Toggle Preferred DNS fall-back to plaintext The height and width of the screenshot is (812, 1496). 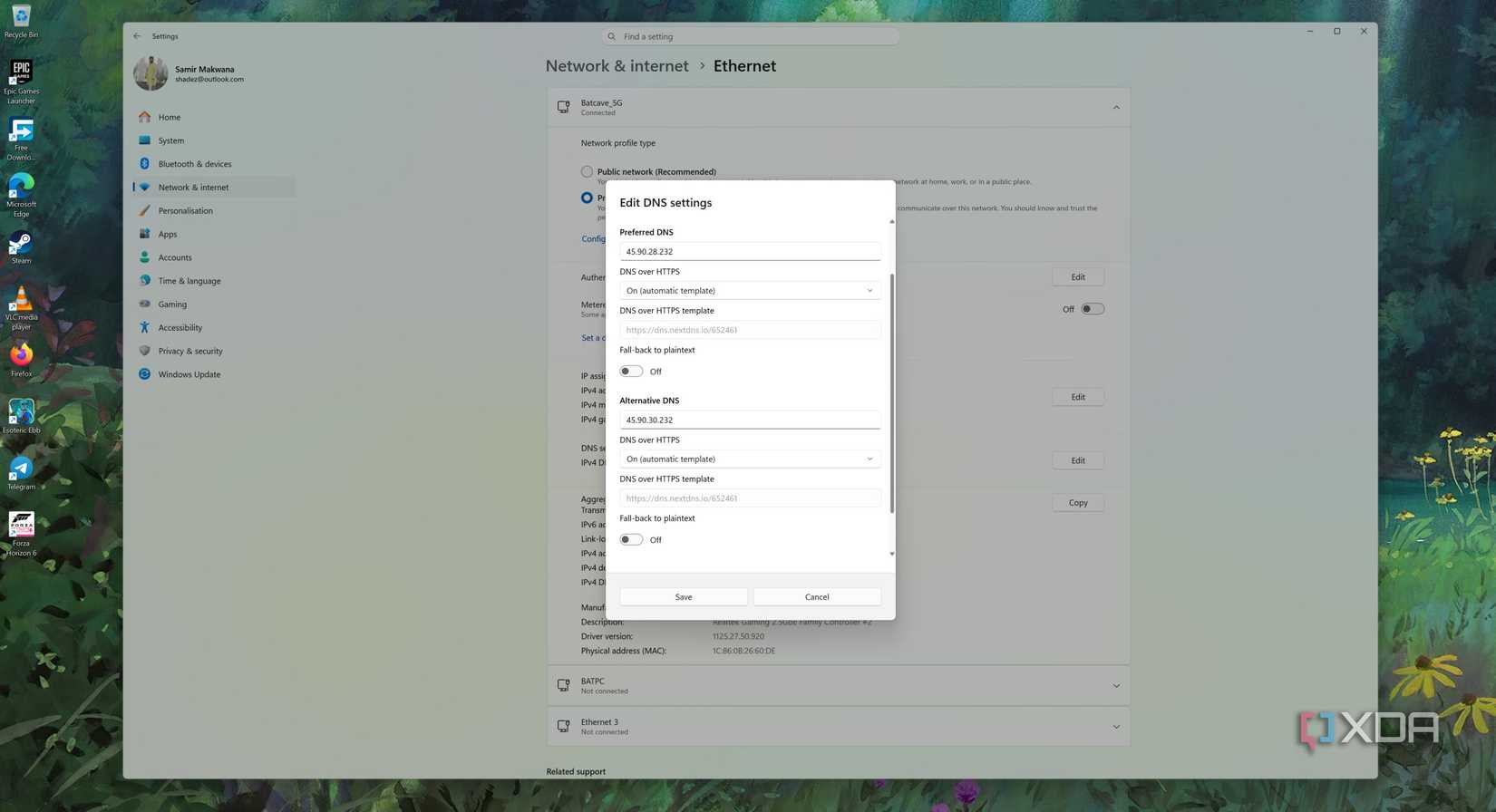631,372
